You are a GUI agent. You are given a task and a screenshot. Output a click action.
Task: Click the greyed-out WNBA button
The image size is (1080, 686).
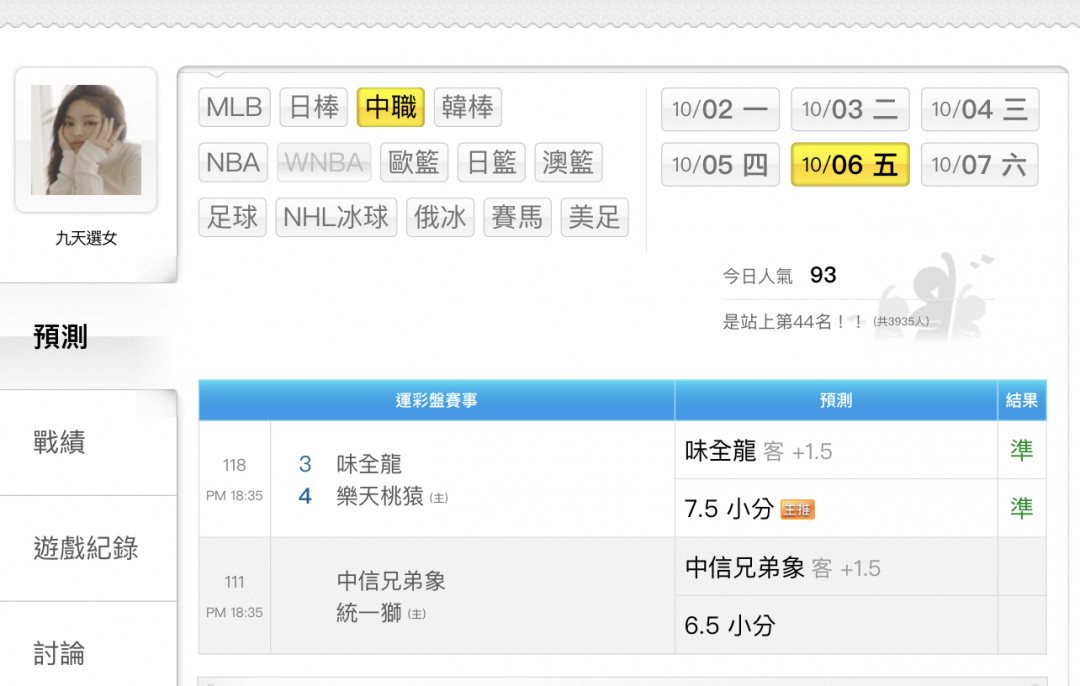(324, 163)
